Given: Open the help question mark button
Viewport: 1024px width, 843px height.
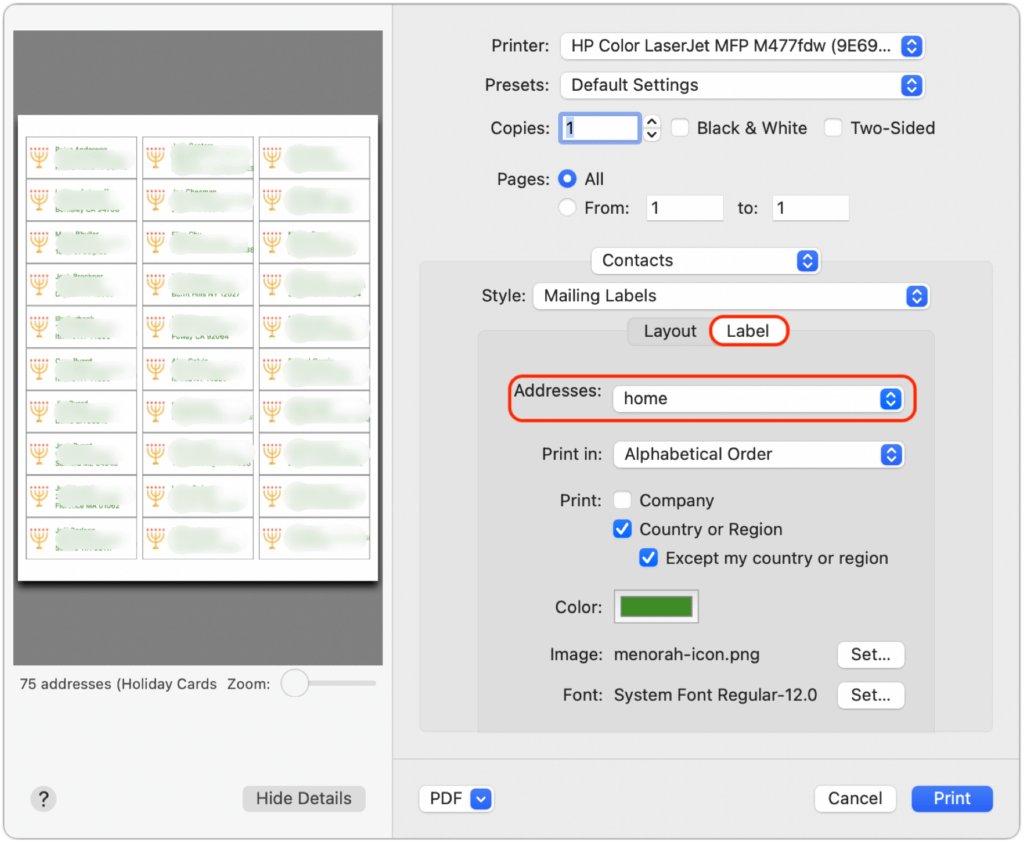Looking at the screenshot, I should (43, 799).
